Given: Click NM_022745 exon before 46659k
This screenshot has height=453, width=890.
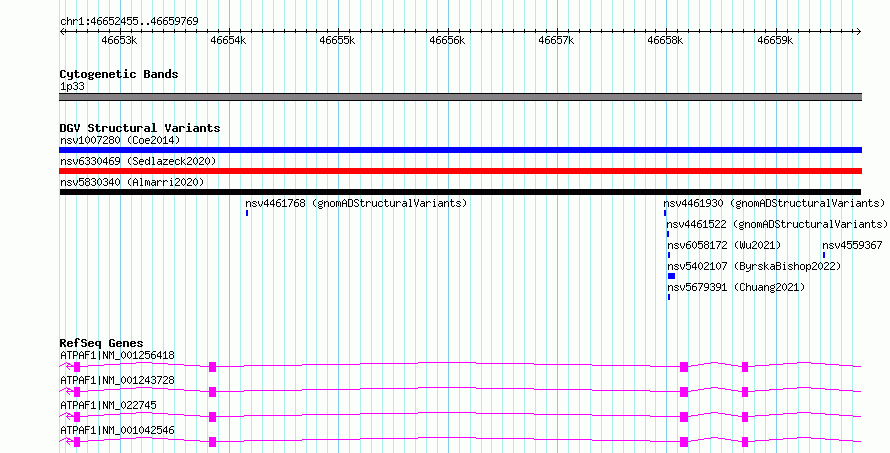Looking at the screenshot, I should 745,417.
